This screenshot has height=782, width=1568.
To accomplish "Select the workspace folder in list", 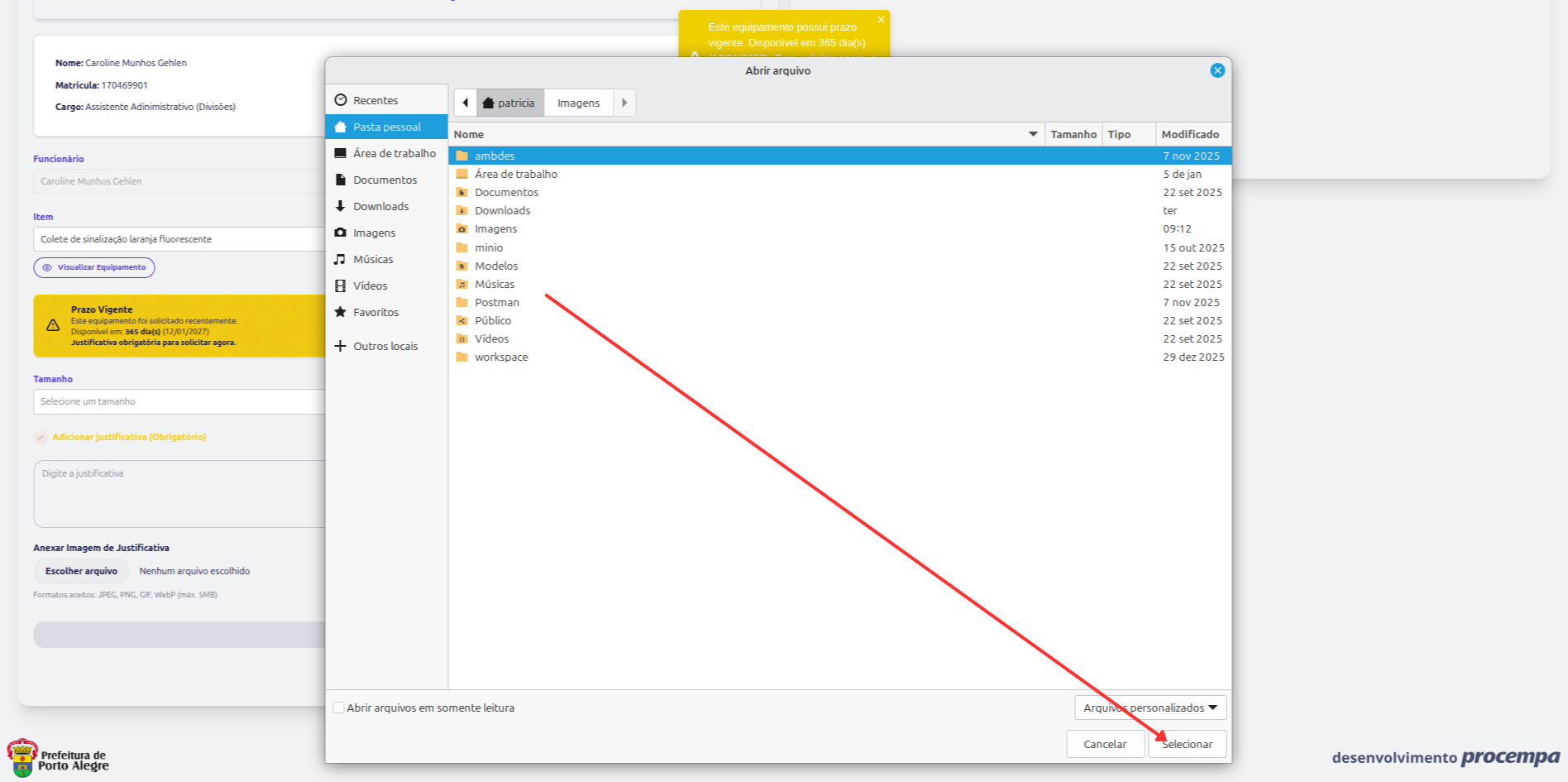I will click(501, 357).
